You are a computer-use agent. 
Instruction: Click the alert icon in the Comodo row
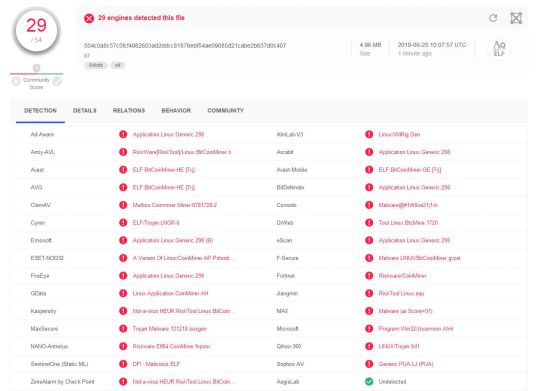click(369, 205)
